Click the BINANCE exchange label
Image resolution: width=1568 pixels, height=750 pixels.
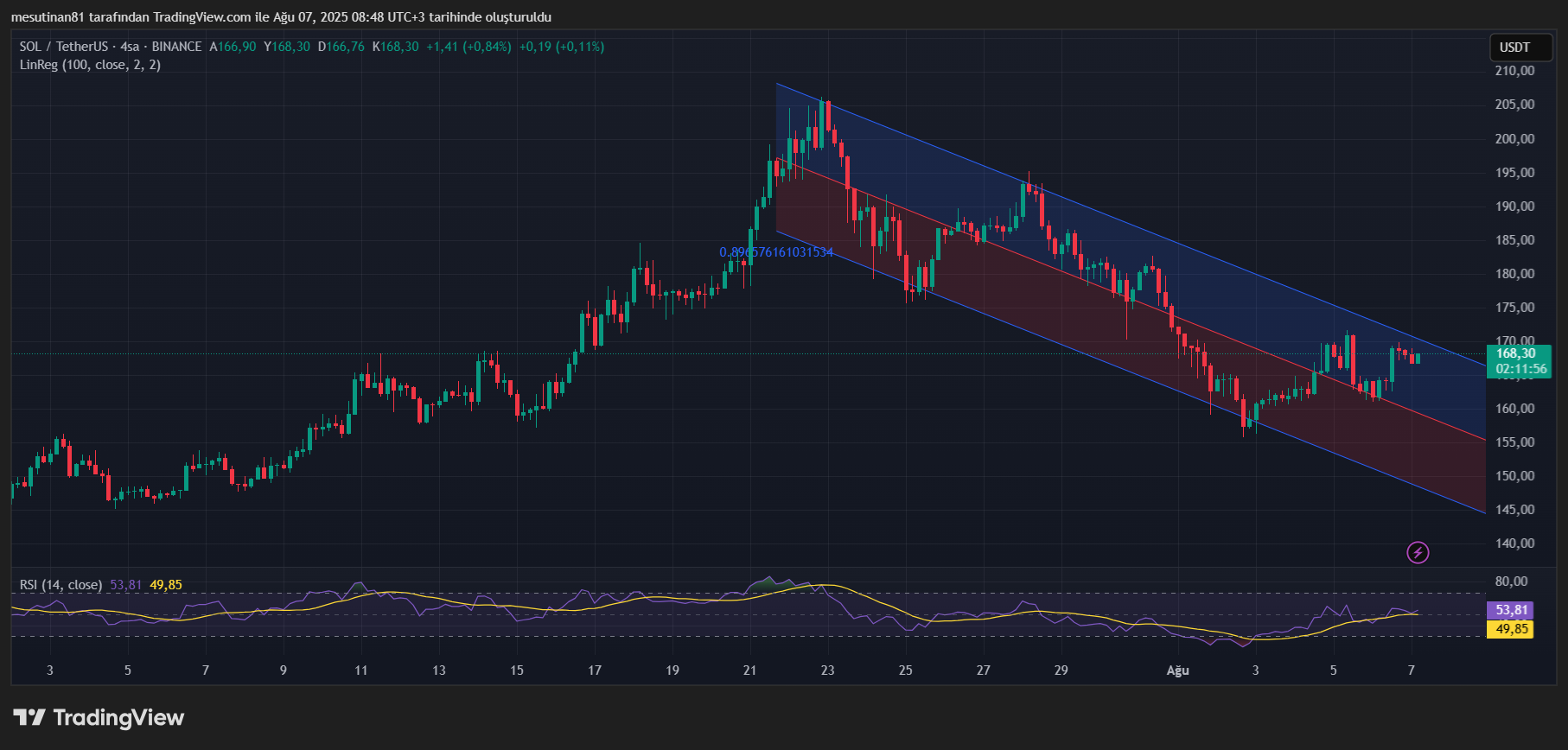[176, 47]
